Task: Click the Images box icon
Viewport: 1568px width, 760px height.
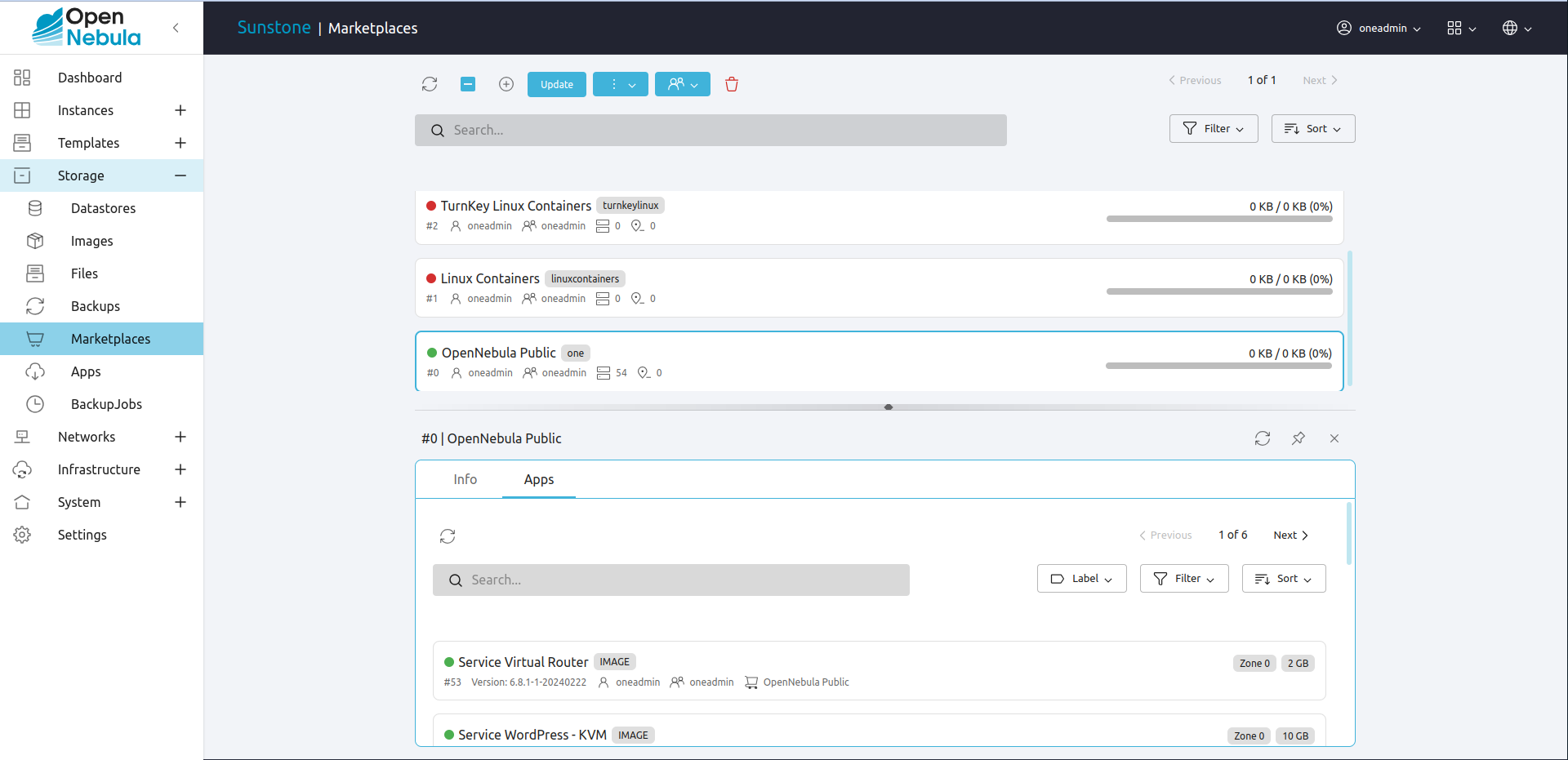Action: click(x=35, y=241)
